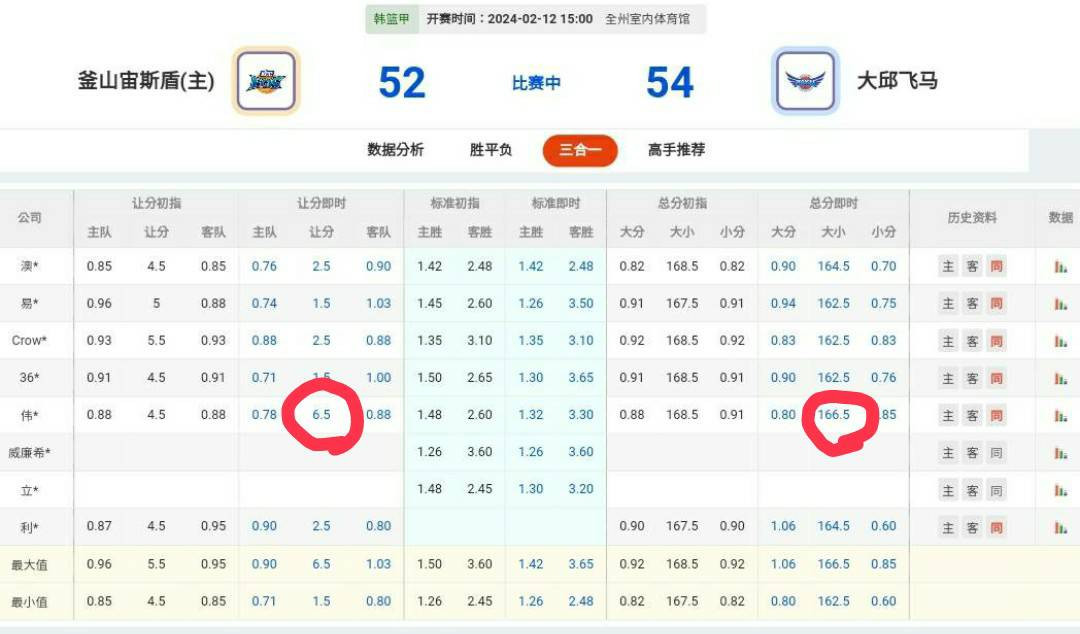Click the red 同 button in 36* row
This screenshot has height=634, width=1080.
coord(997,378)
